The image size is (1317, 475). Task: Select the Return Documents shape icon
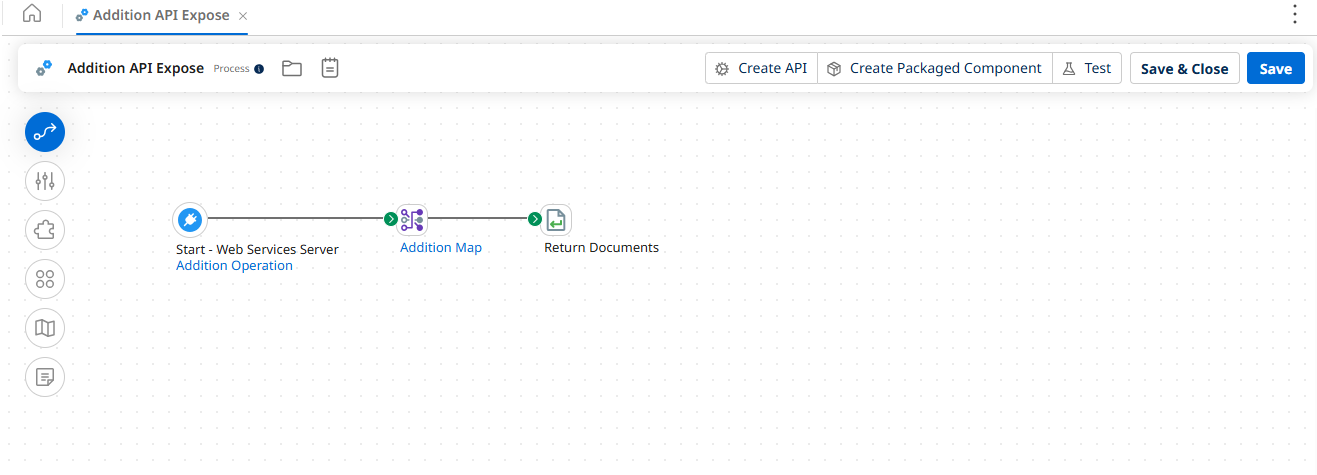pyautogui.click(x=556, y=219)
